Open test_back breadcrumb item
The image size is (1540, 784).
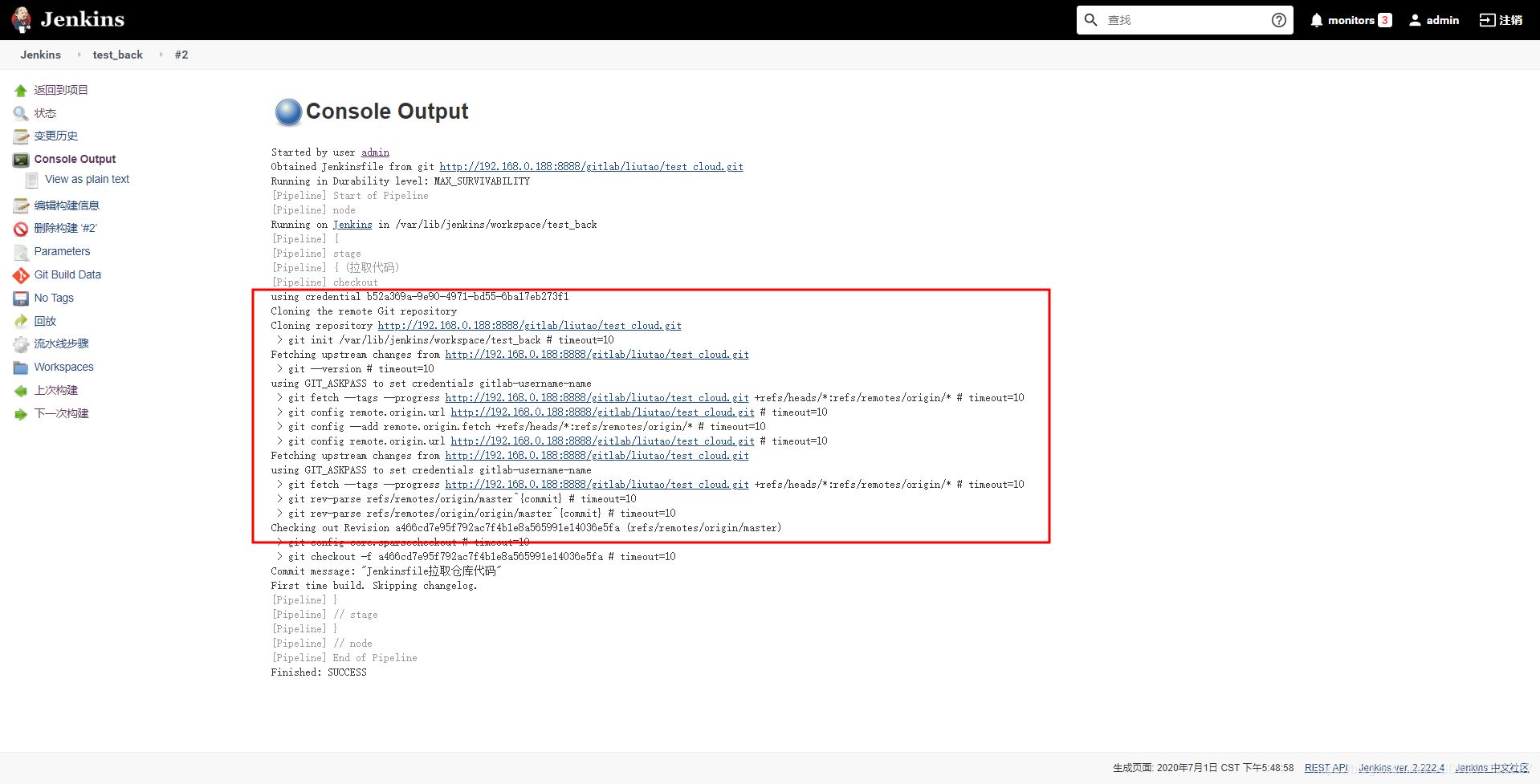pyautogui.click(x=118, y=55)
